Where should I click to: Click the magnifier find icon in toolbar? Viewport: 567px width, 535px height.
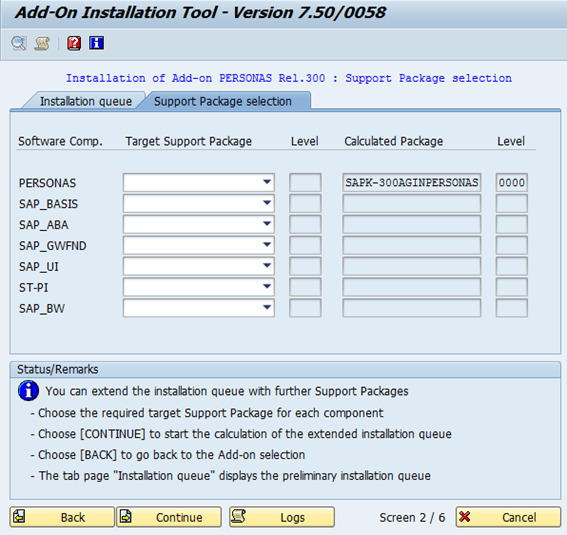pos(19,43)
